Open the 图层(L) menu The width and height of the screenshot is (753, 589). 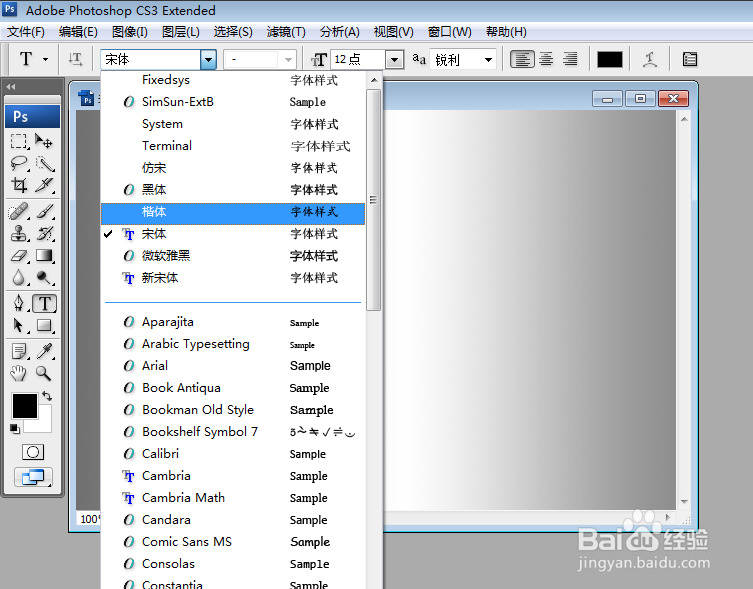tap(181, 32)
